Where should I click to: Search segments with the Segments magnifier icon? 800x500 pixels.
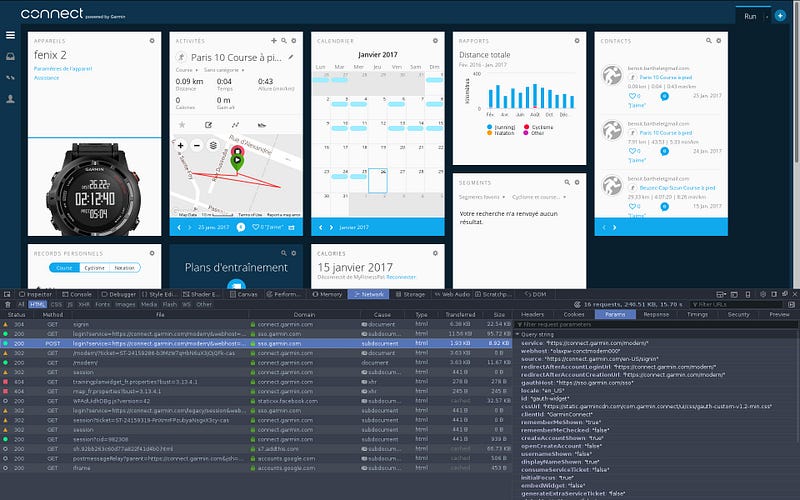[567, 182]
